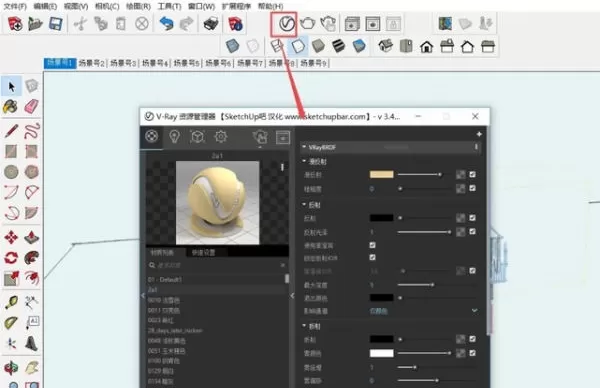
Task: Open the 相机(C) menu
Action: (x=107, y=7)
